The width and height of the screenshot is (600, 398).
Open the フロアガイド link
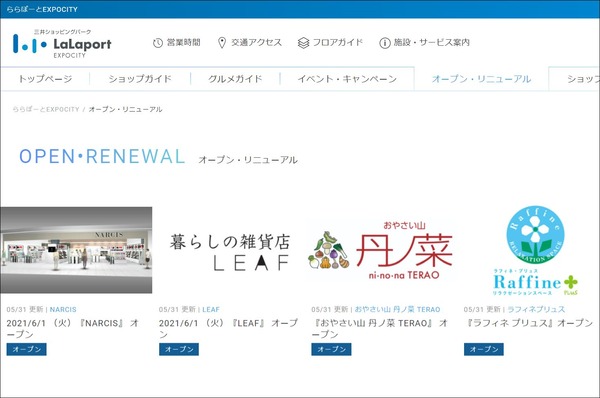338,42
